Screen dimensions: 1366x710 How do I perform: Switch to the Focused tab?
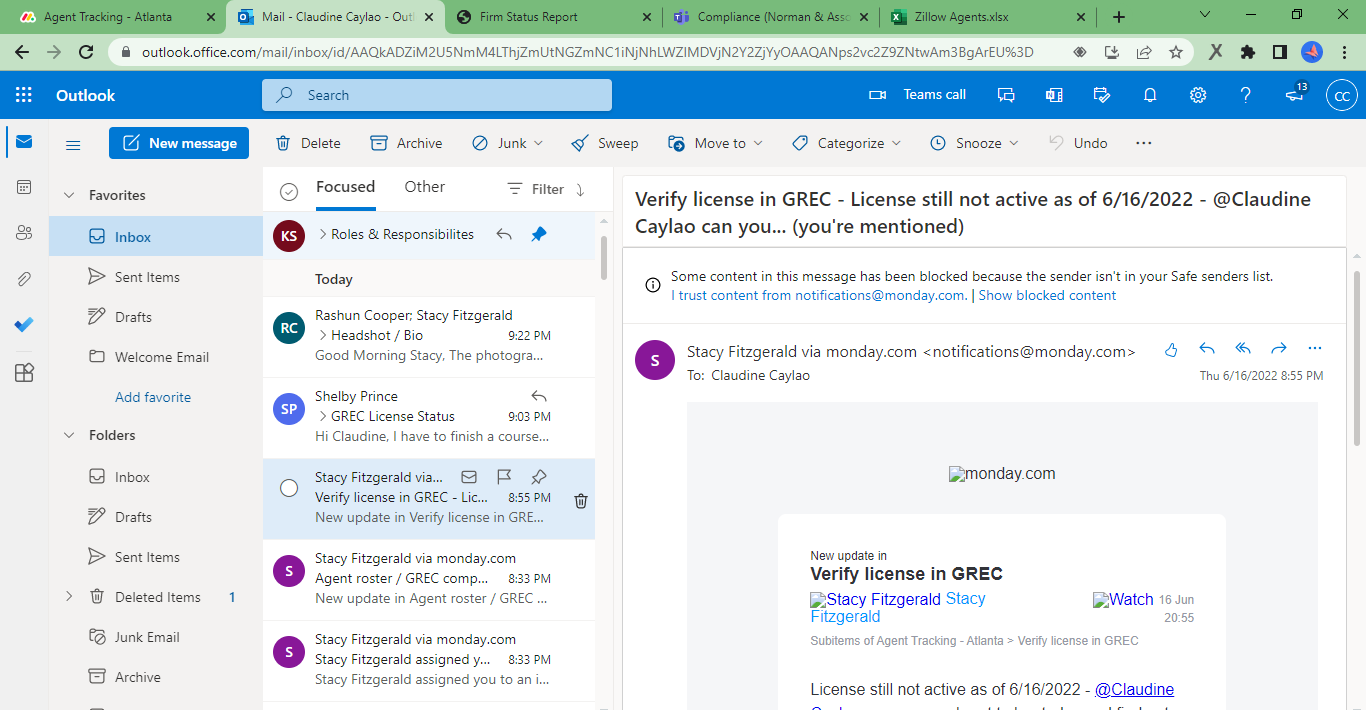coord(345,187)
